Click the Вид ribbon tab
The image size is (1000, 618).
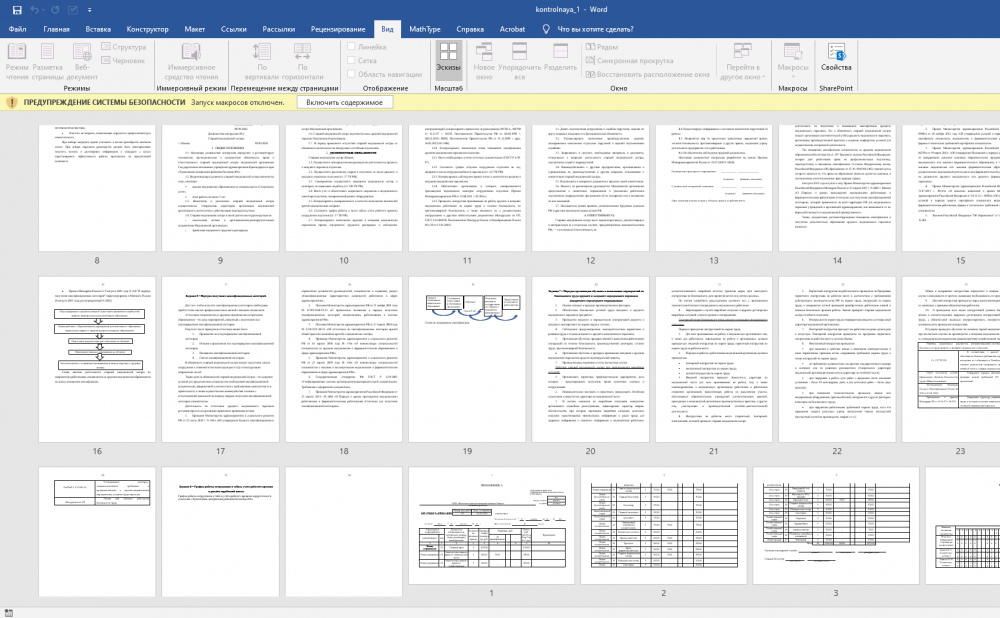(x=387, y=29)
